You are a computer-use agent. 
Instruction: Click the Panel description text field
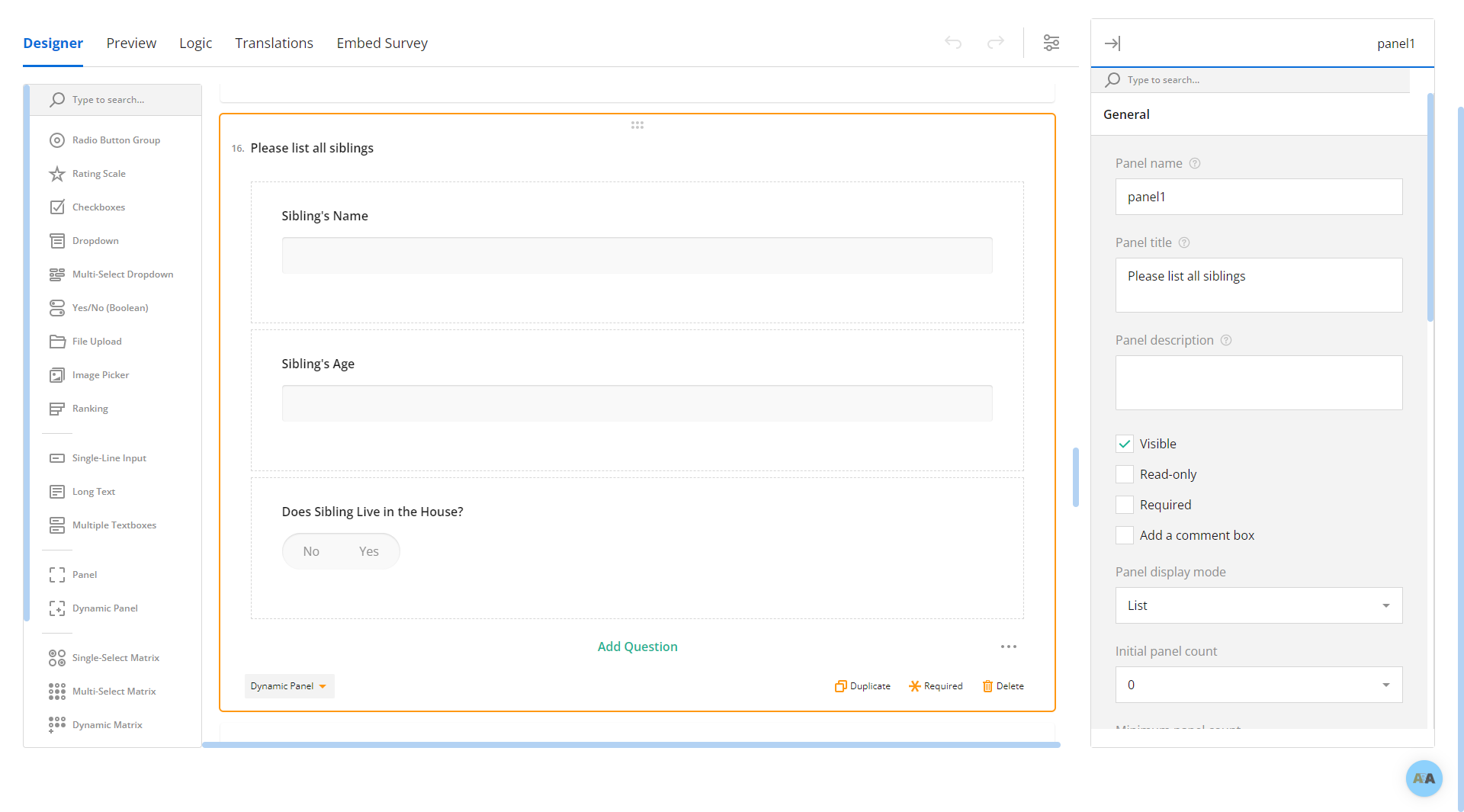coord(1258,383)
